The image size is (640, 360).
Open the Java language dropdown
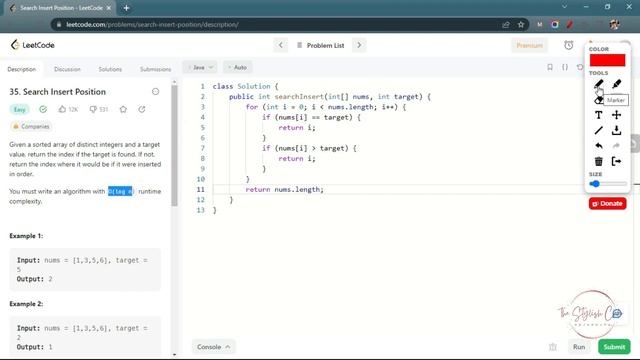click(x=200, y=67)
